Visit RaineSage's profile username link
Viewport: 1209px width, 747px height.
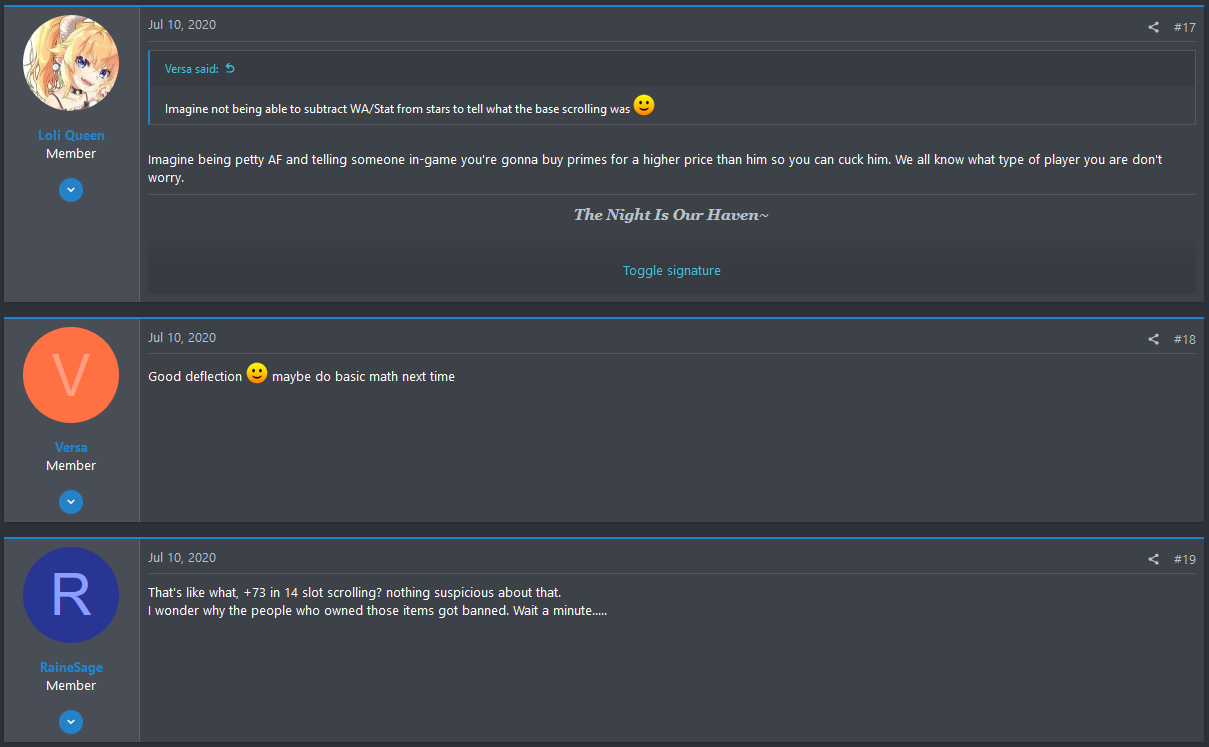71,667
